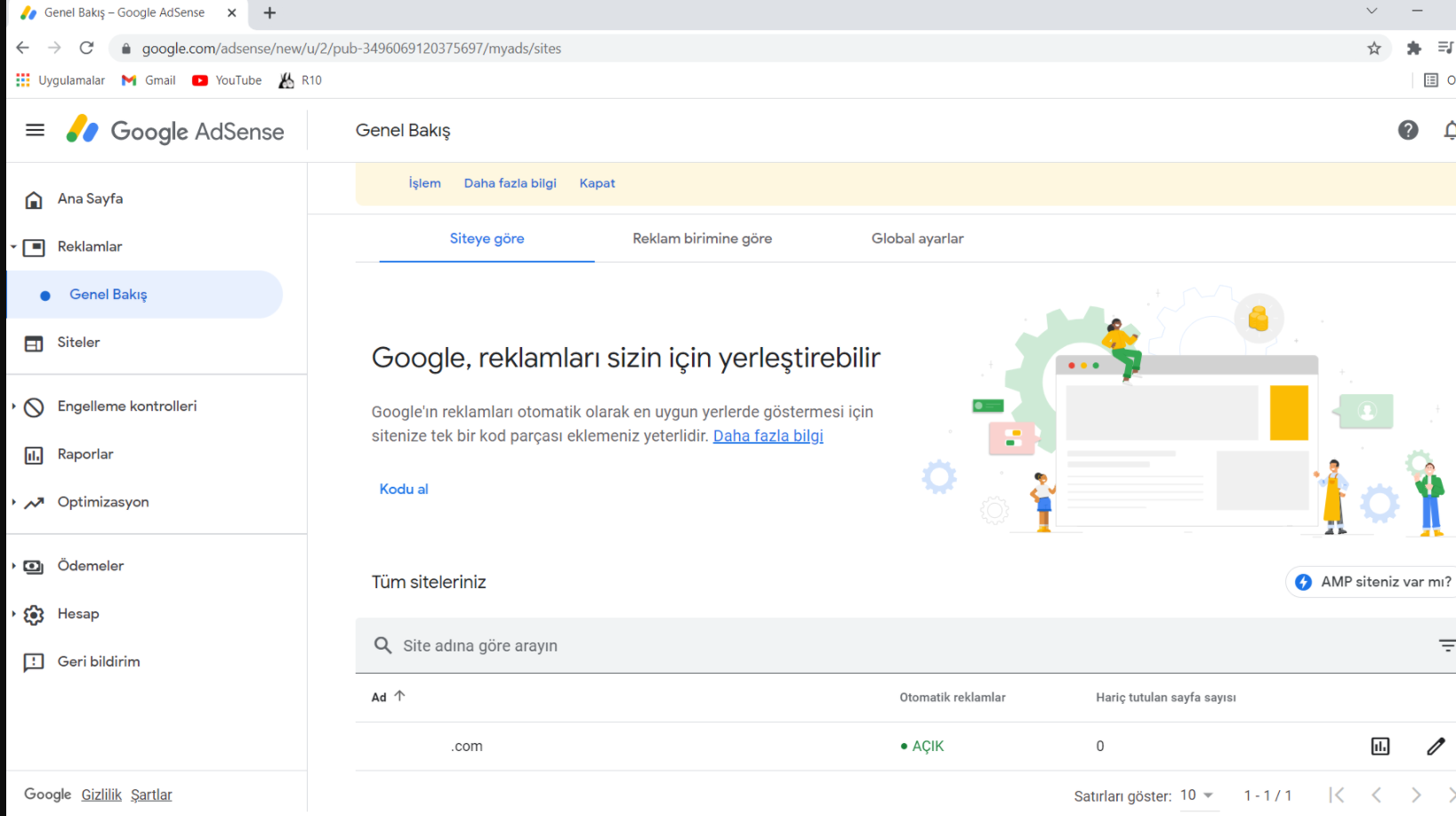Open Siteler from the sidebar

coord(78,343)
